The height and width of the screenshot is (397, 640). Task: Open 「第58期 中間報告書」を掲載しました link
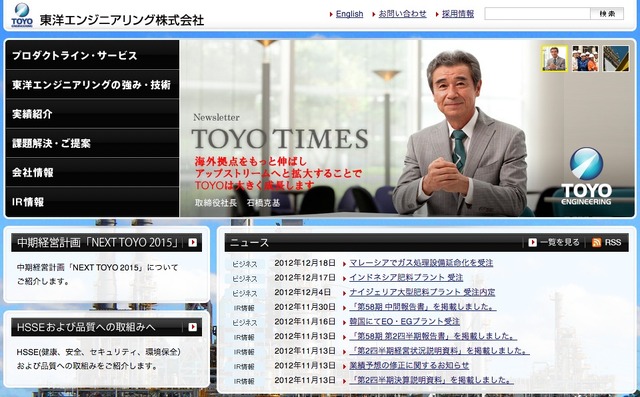click(423, 307)
